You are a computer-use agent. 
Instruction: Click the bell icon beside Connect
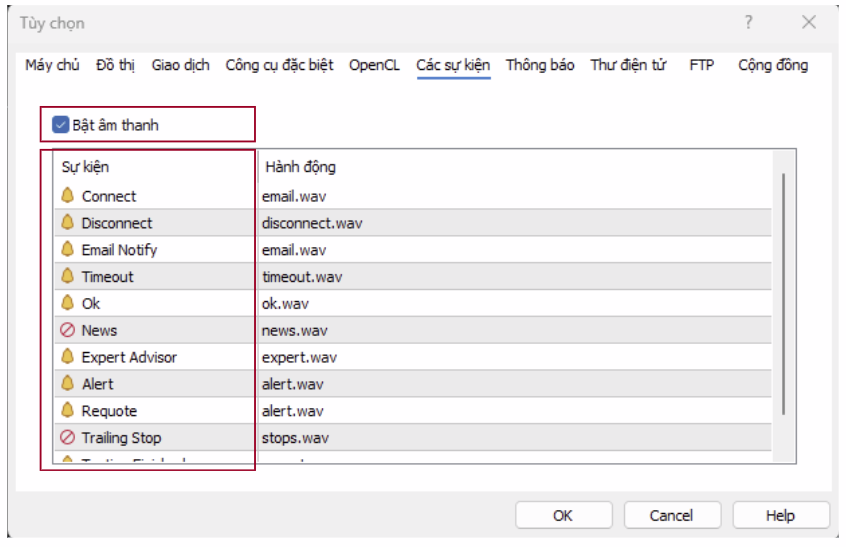[68, 196]
